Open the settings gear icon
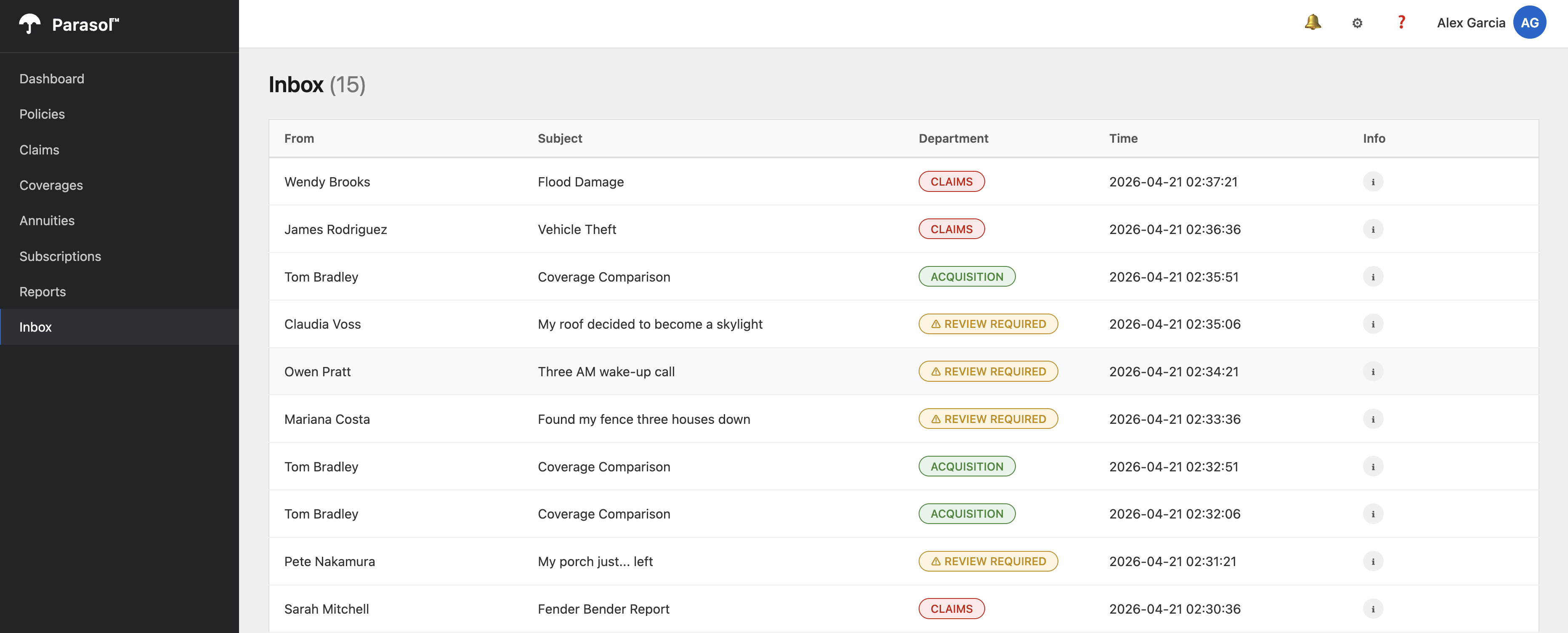Viewport: 1568px width, 633px height. pos(1357,23)
